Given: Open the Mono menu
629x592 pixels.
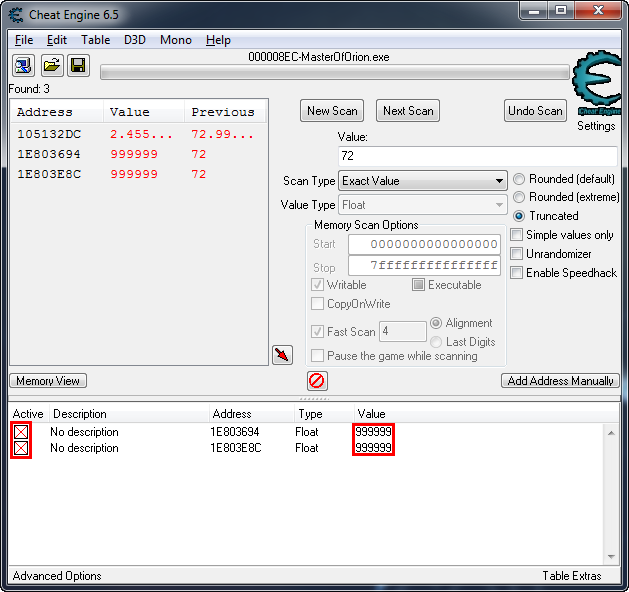Looking at the screenshot, I should click(176, 40).
